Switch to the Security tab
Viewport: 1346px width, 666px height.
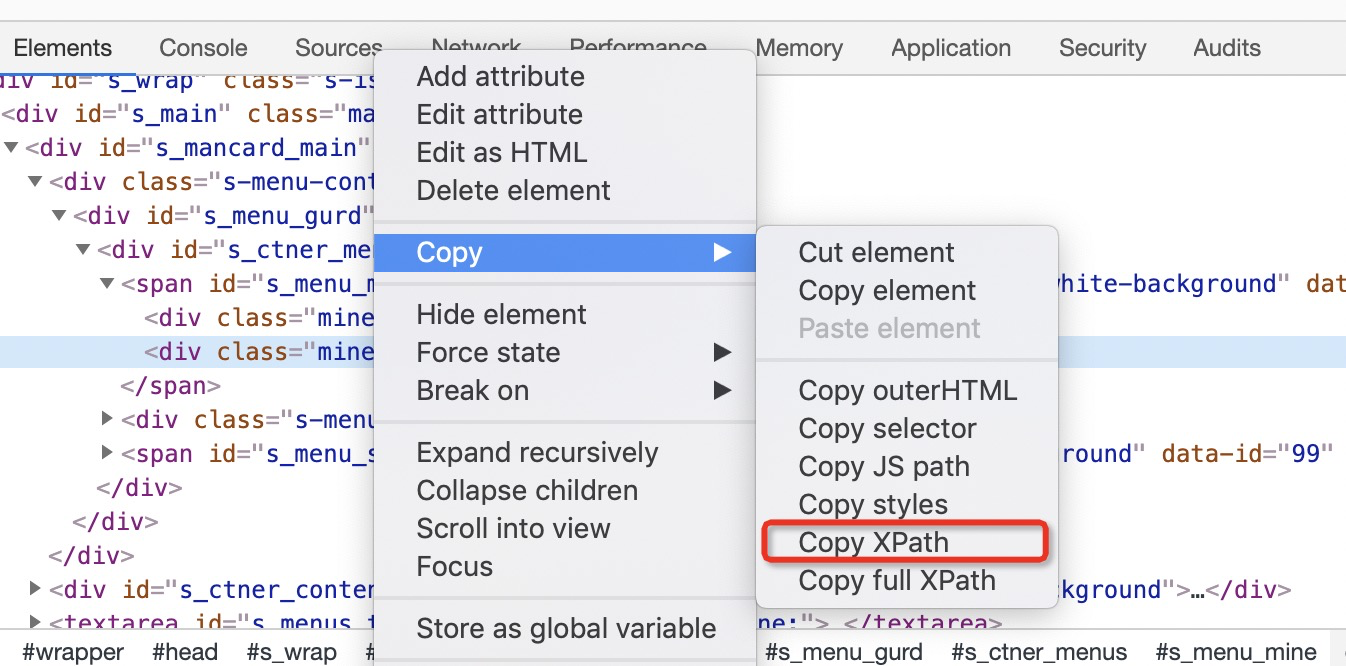(1102, 48)
